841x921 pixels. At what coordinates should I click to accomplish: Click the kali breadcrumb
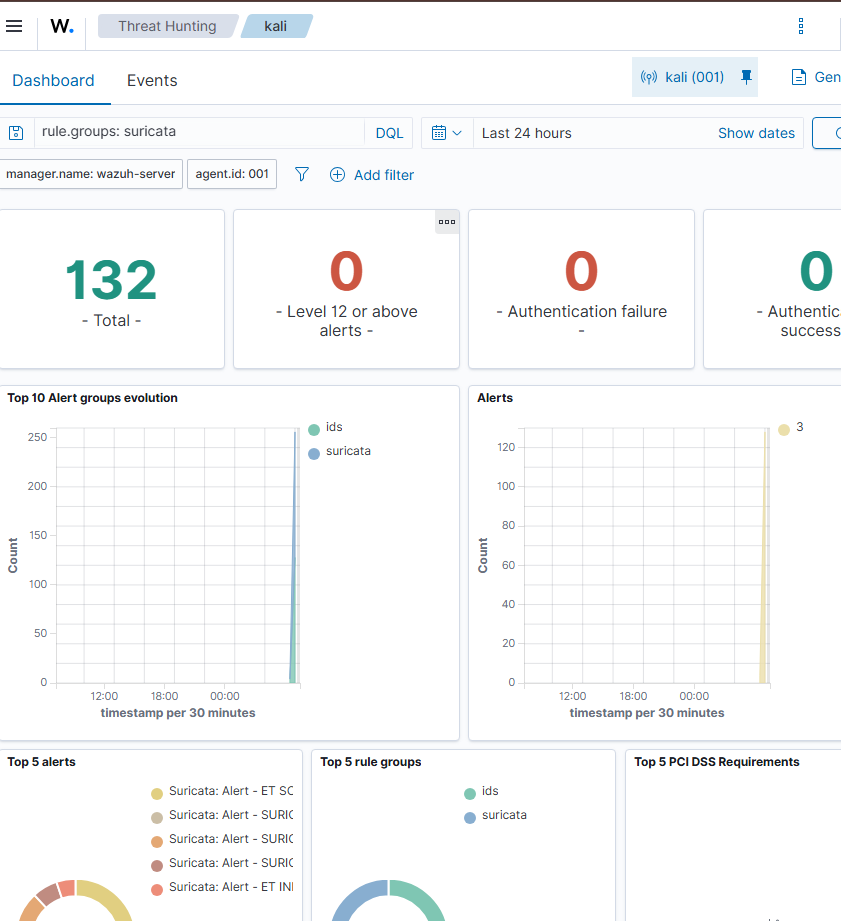point(276,26)
